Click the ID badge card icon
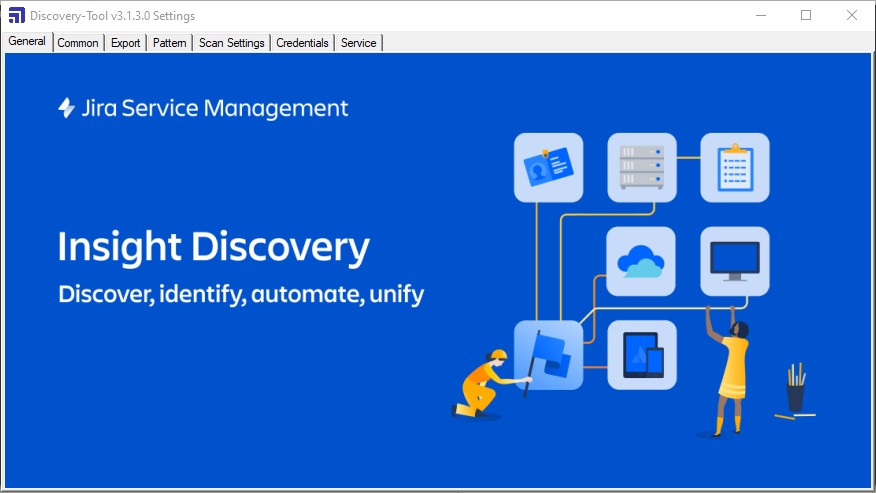876x493 pixels. click(549, 168)
